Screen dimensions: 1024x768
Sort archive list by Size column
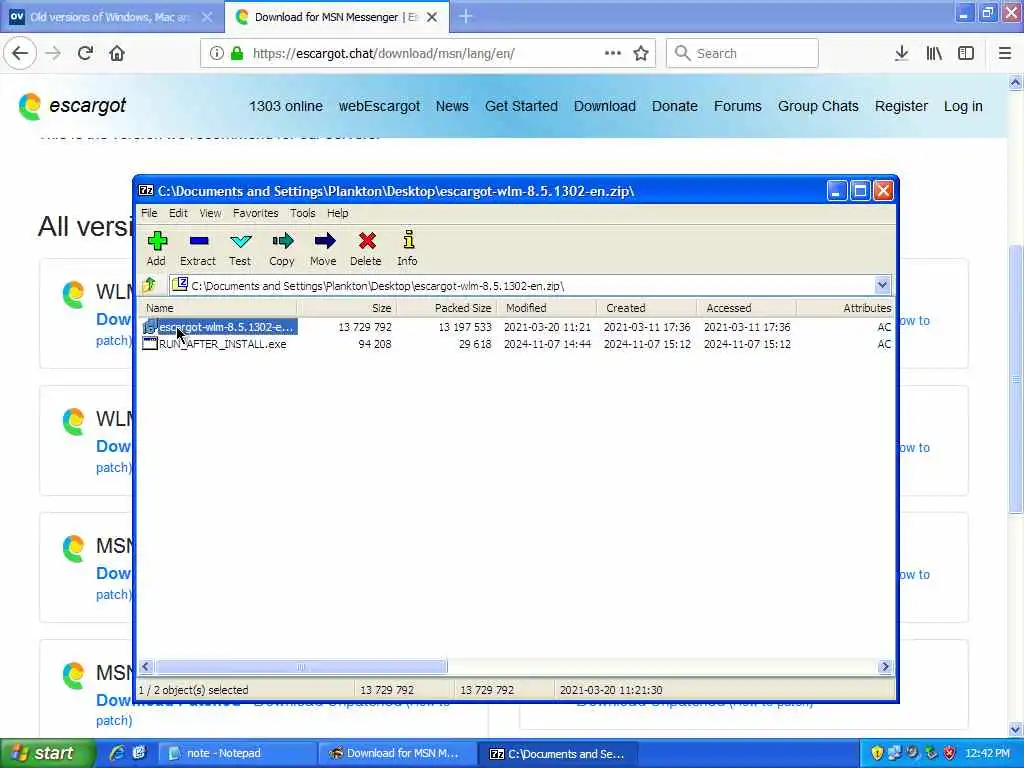pyautogui.click(x=347, y=308)
